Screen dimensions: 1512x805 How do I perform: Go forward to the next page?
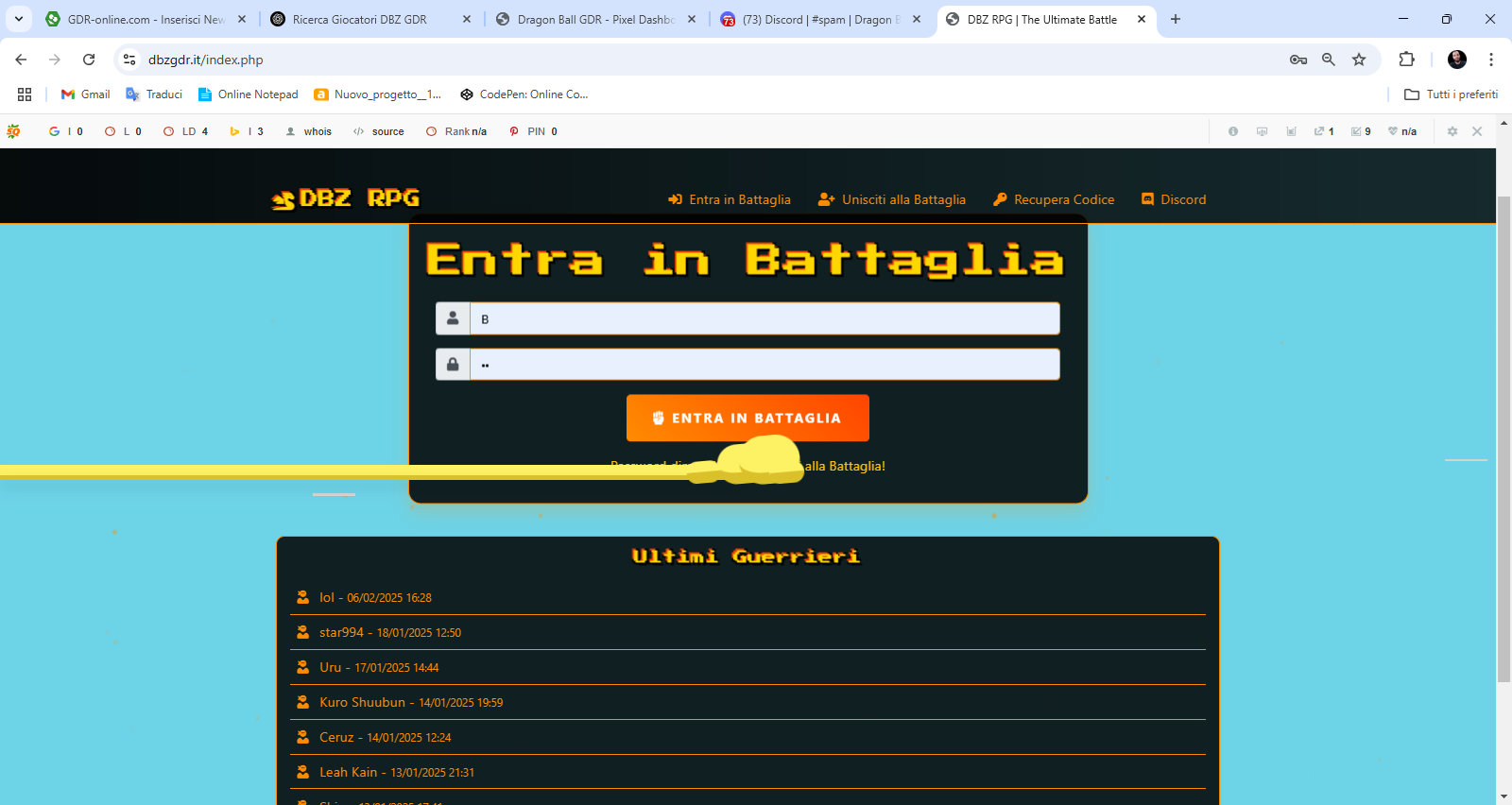(55, 60)
